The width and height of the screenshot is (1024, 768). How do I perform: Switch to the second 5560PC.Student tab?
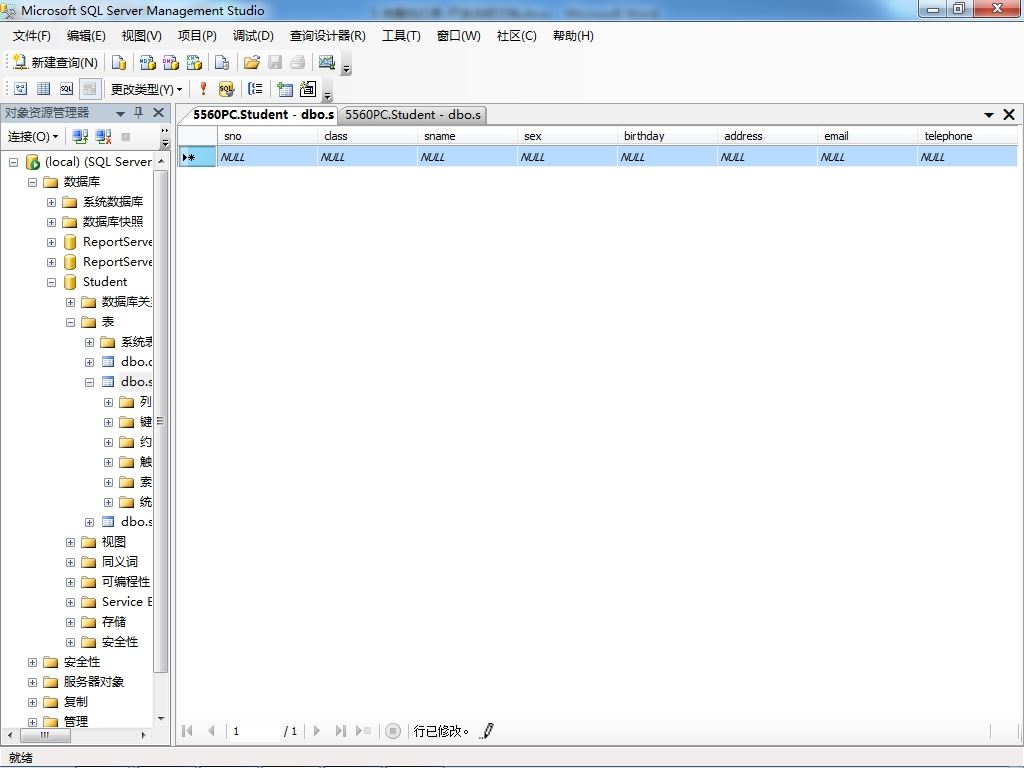point(413,115)
